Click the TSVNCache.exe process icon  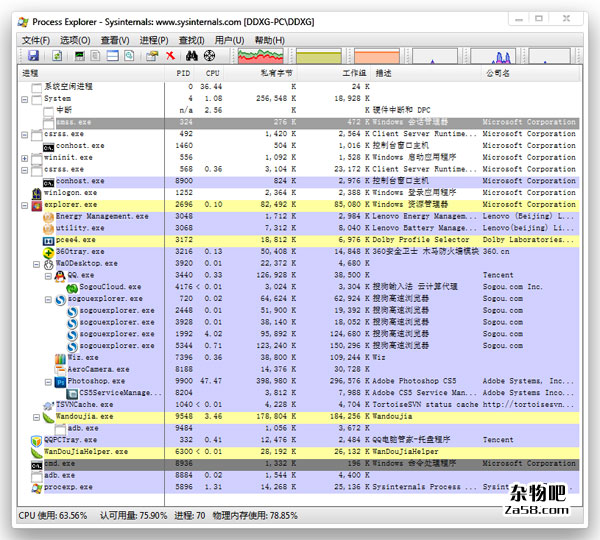click(48, 405)
